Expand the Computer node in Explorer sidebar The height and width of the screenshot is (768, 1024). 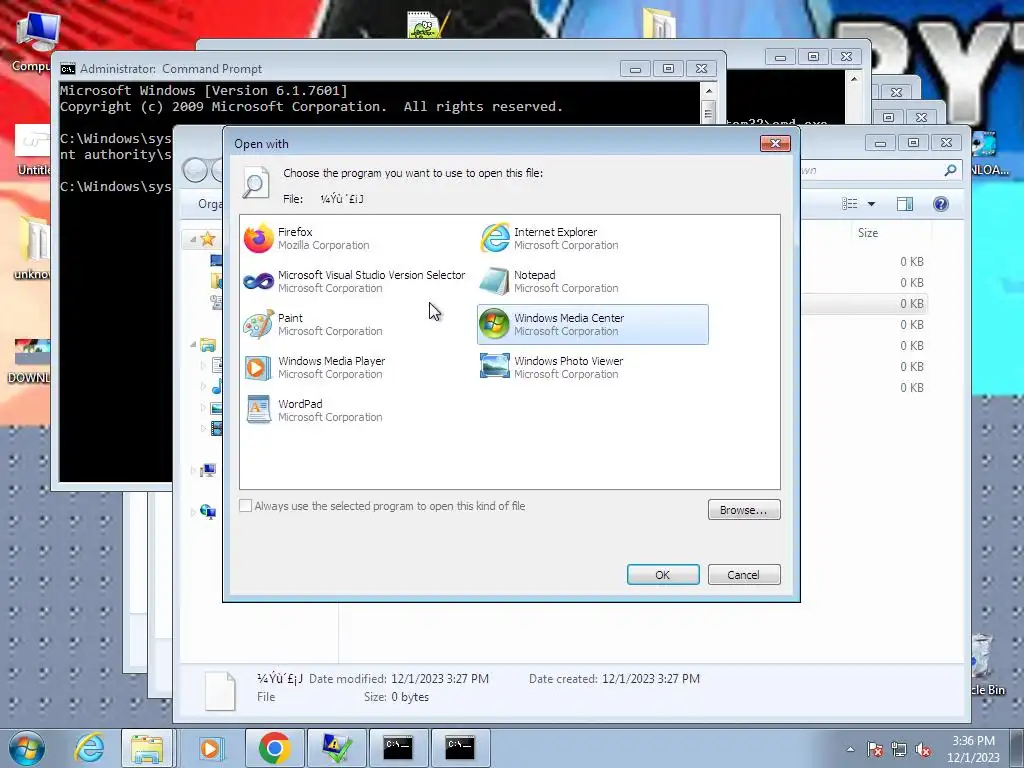[x=193, y=470]
